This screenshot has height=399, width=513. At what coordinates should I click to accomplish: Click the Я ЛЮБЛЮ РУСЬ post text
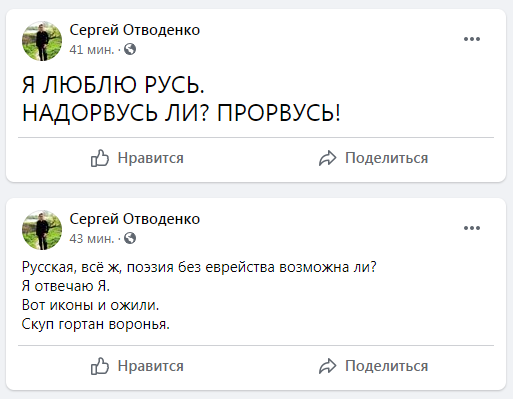coord(182,99)
